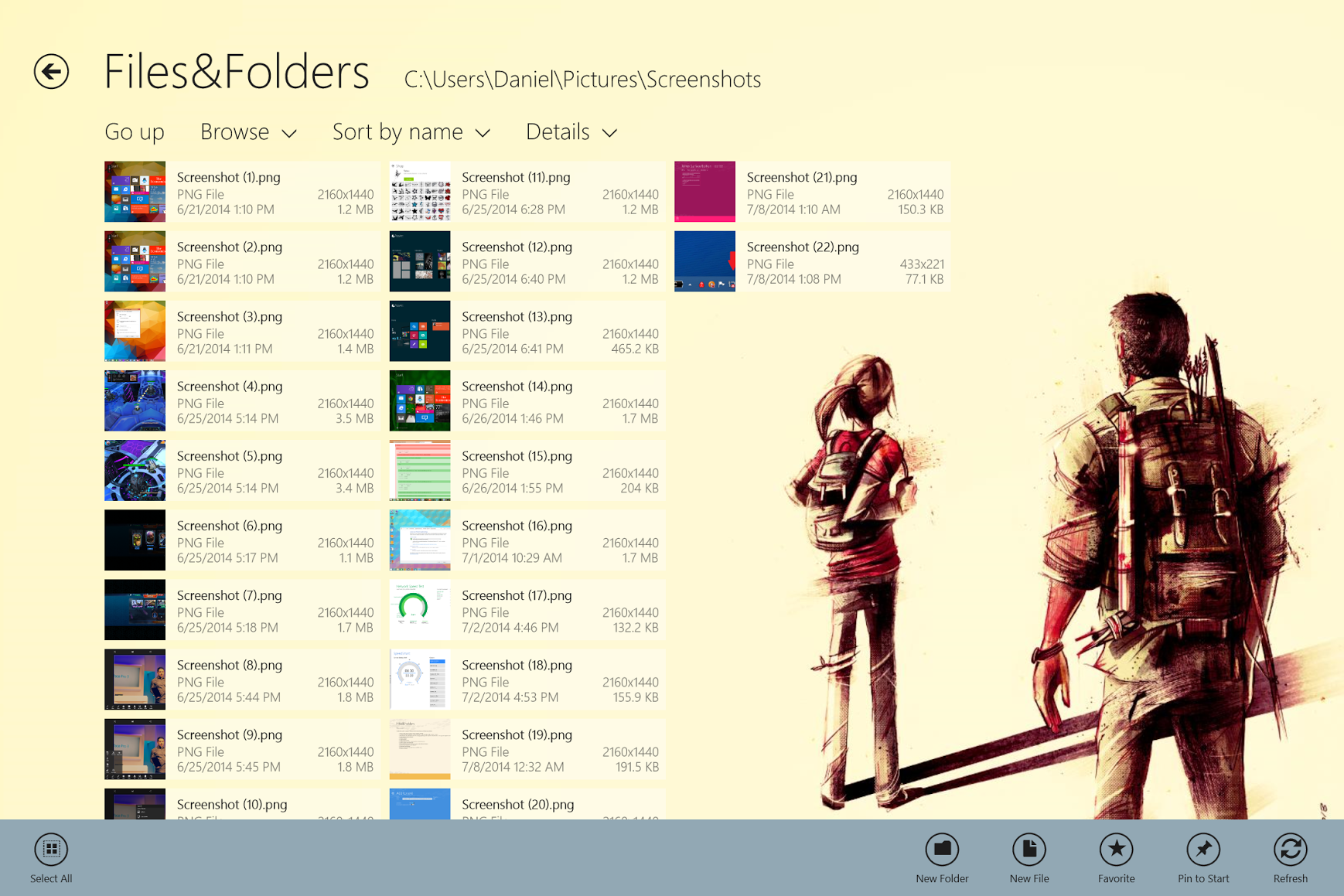Open the Details view dropdown

coord(571,132)
